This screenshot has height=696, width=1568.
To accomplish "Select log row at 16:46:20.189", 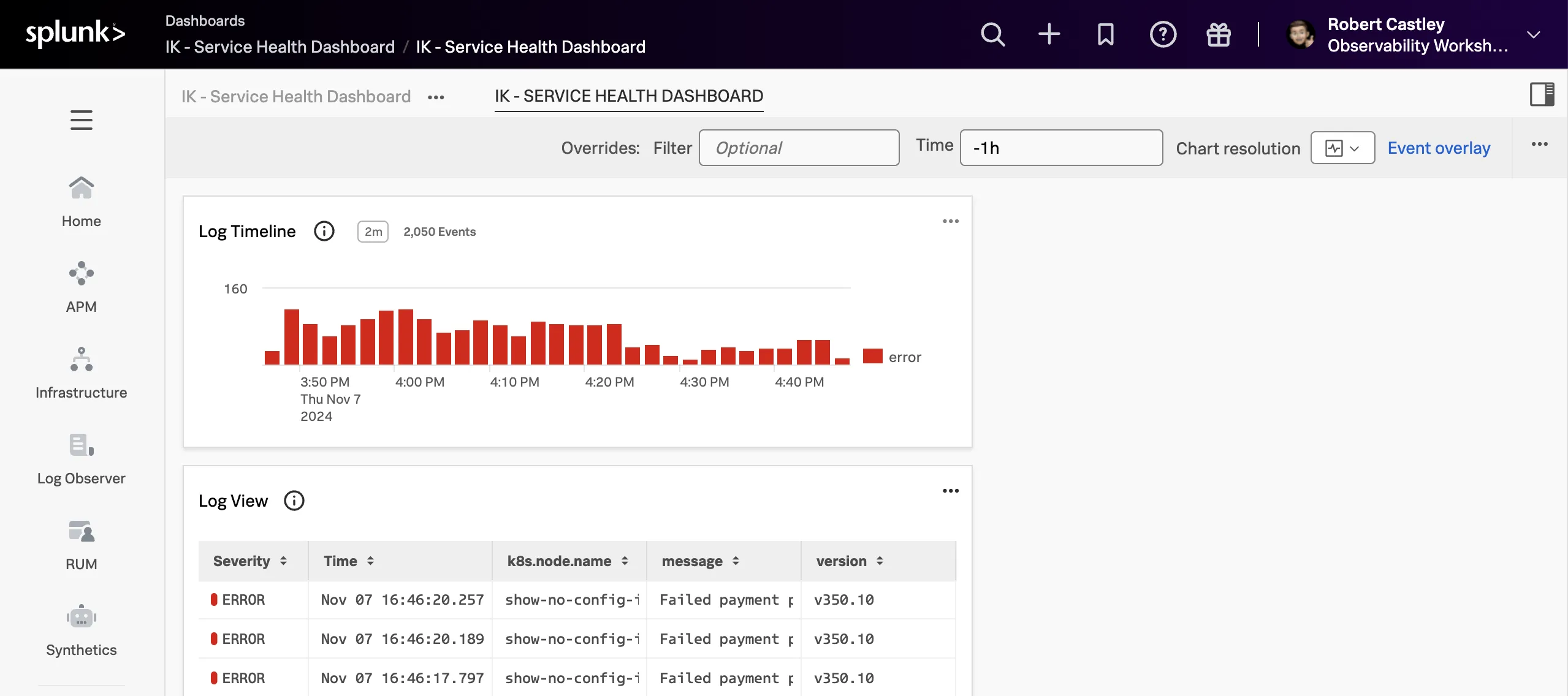I will (577, 639).
